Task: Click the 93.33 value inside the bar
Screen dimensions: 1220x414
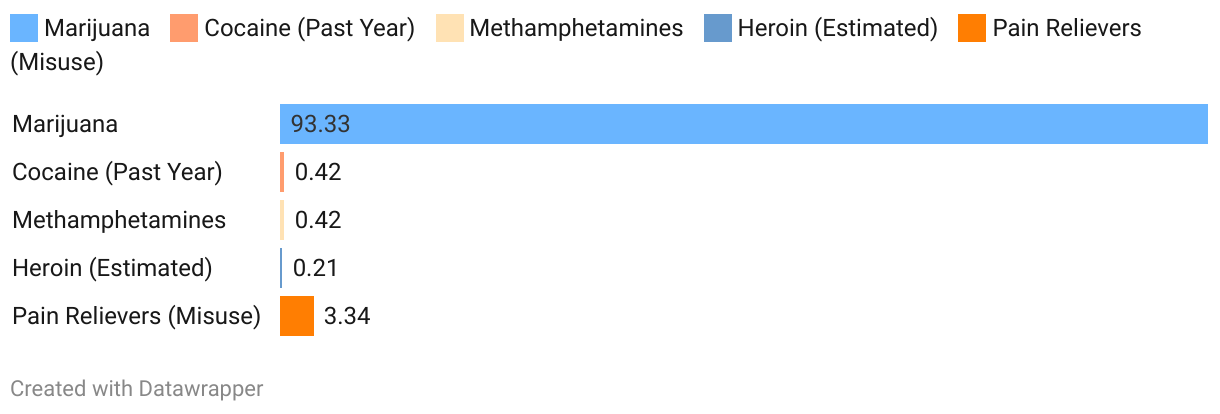Action: click(x=320, y=124)
